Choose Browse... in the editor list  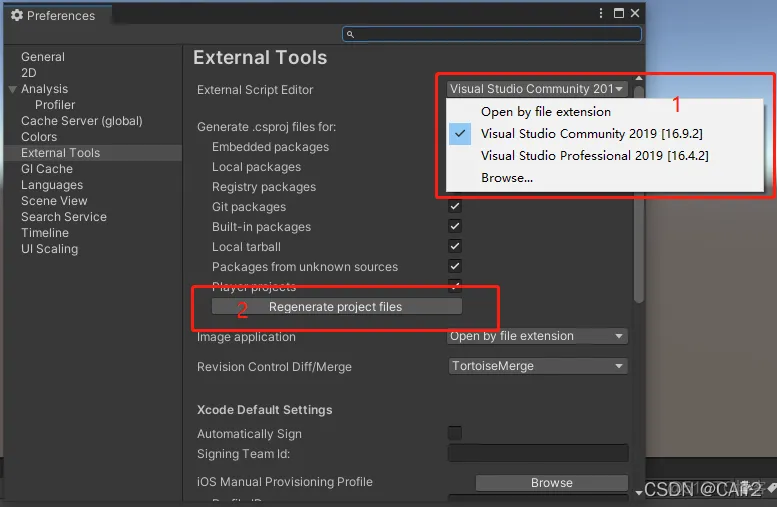click(507, 178)
